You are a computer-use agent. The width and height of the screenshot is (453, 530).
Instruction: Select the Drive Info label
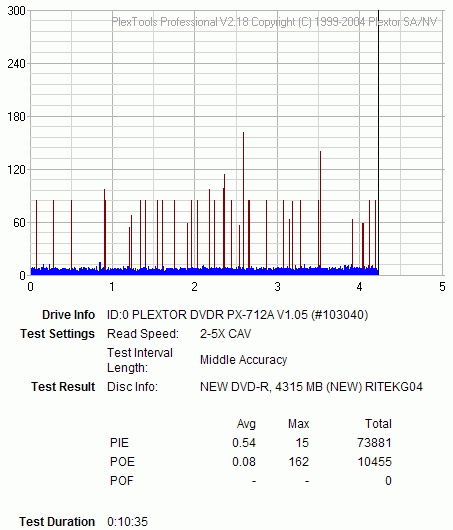[x=68, y=315]
